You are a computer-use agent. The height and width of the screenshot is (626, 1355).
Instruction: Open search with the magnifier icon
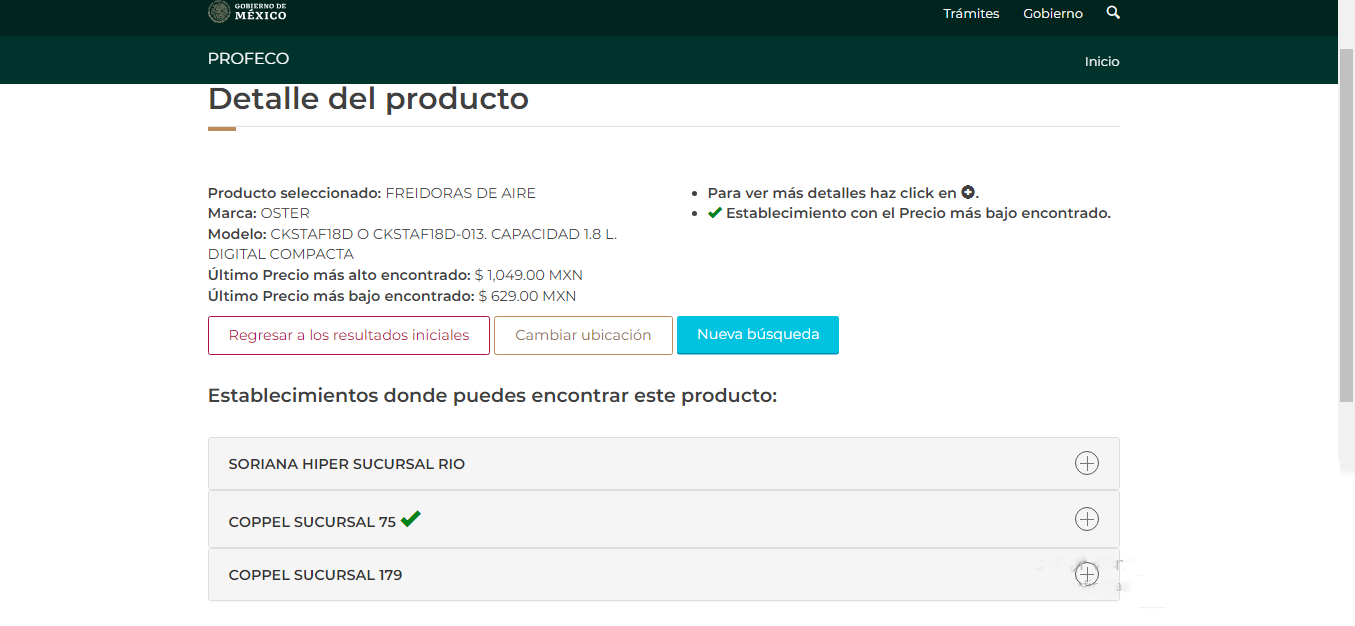[1113, 13]
